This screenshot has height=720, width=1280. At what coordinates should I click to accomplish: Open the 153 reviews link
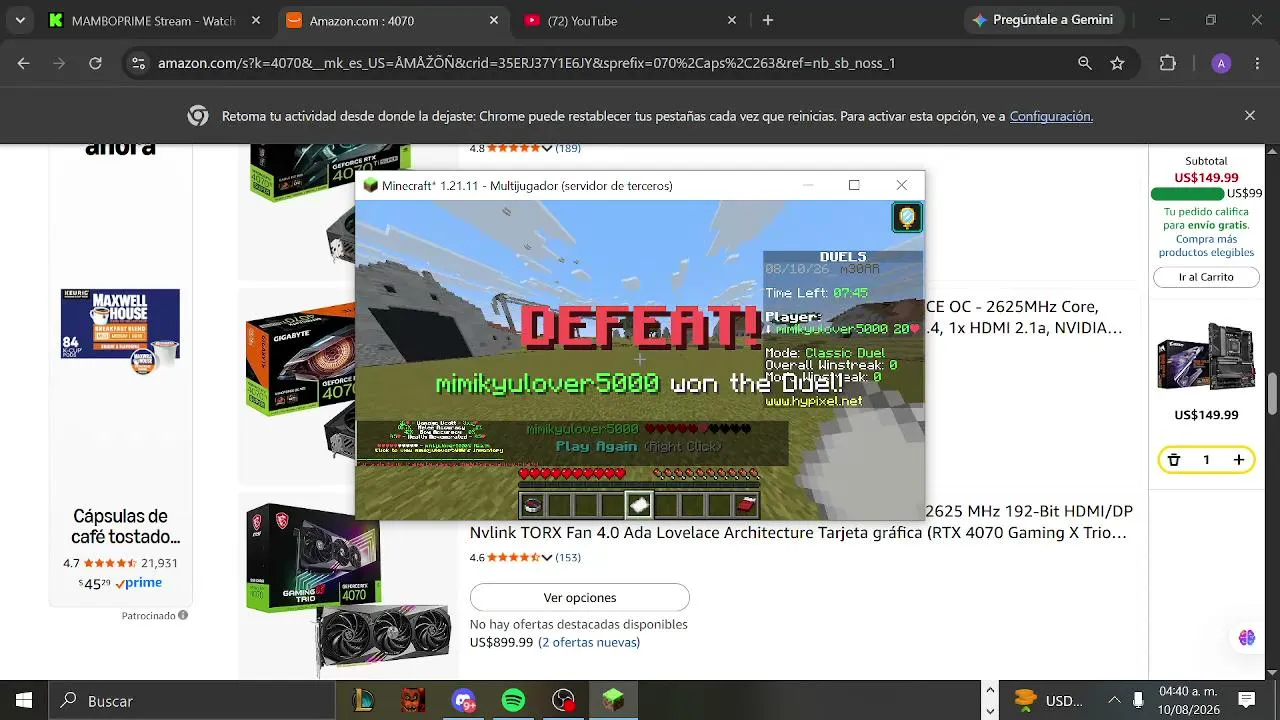[x=568, y=558]
